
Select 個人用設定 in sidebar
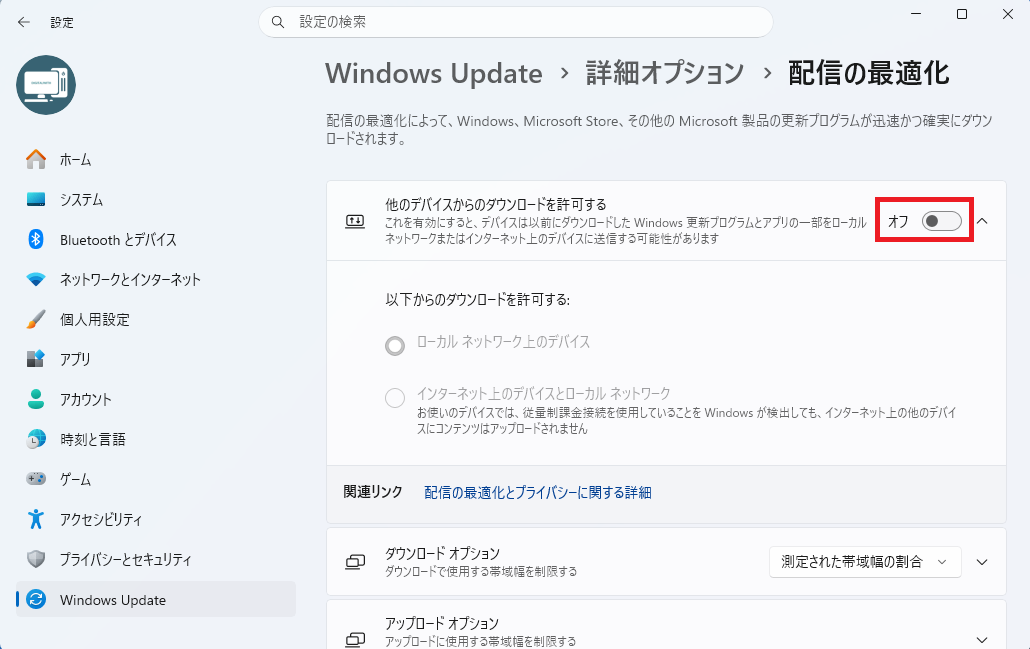tap(156, 319)
